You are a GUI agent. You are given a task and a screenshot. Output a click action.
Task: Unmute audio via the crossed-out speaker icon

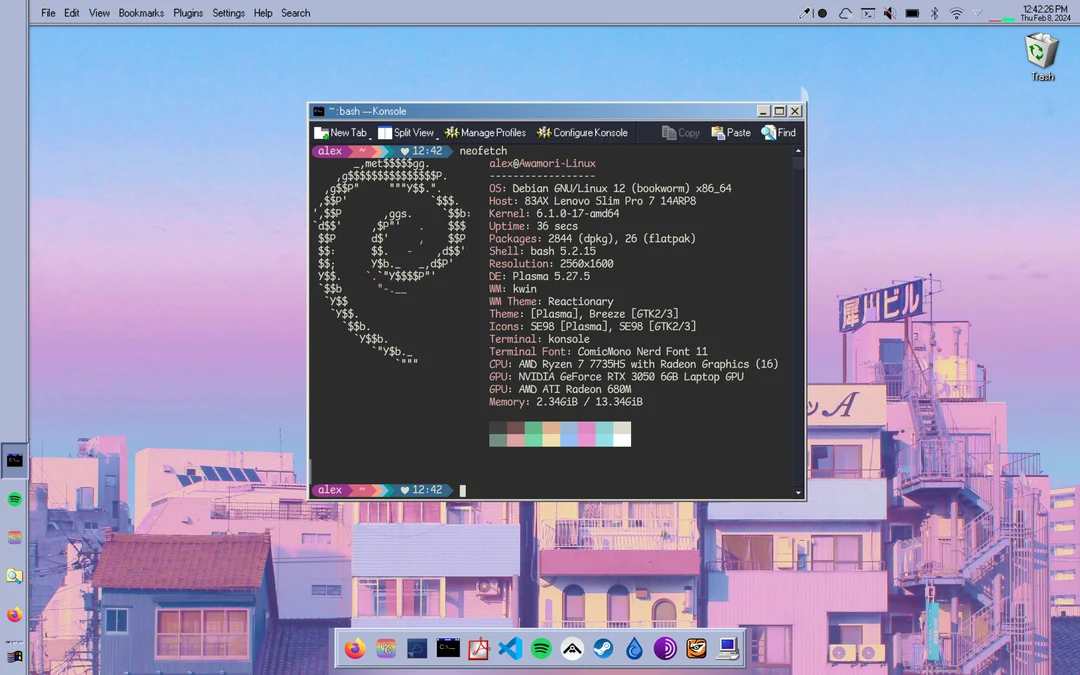tap(890, 13)
